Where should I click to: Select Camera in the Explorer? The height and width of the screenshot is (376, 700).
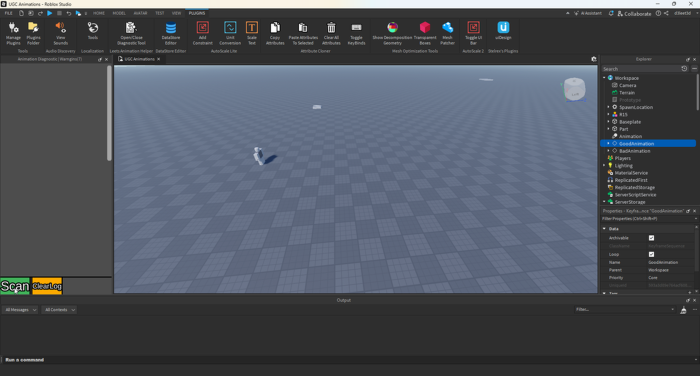pyautogui.click(x=627, y=85)
